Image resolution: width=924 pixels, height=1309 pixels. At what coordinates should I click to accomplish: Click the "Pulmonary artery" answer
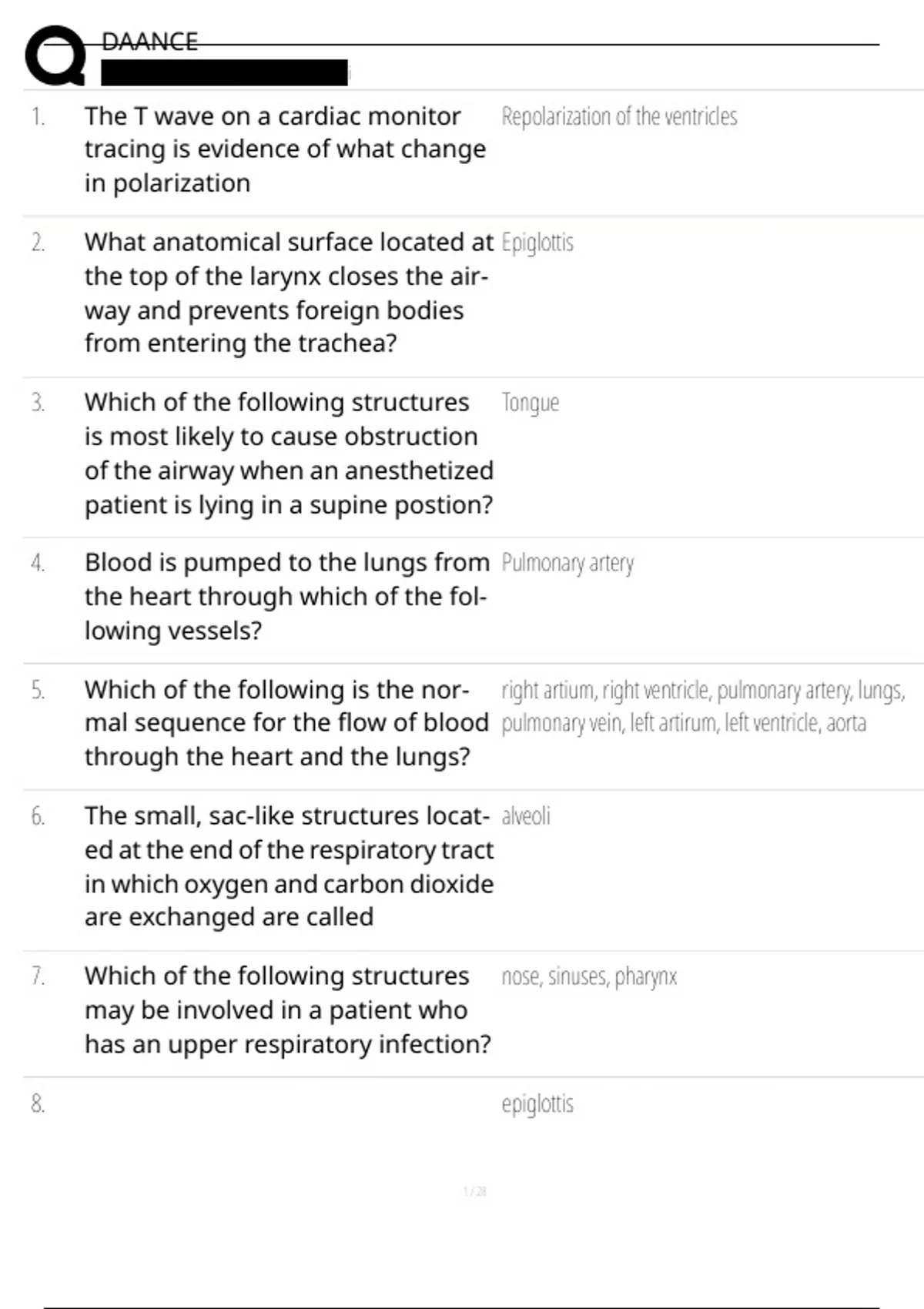pos(567,564)
